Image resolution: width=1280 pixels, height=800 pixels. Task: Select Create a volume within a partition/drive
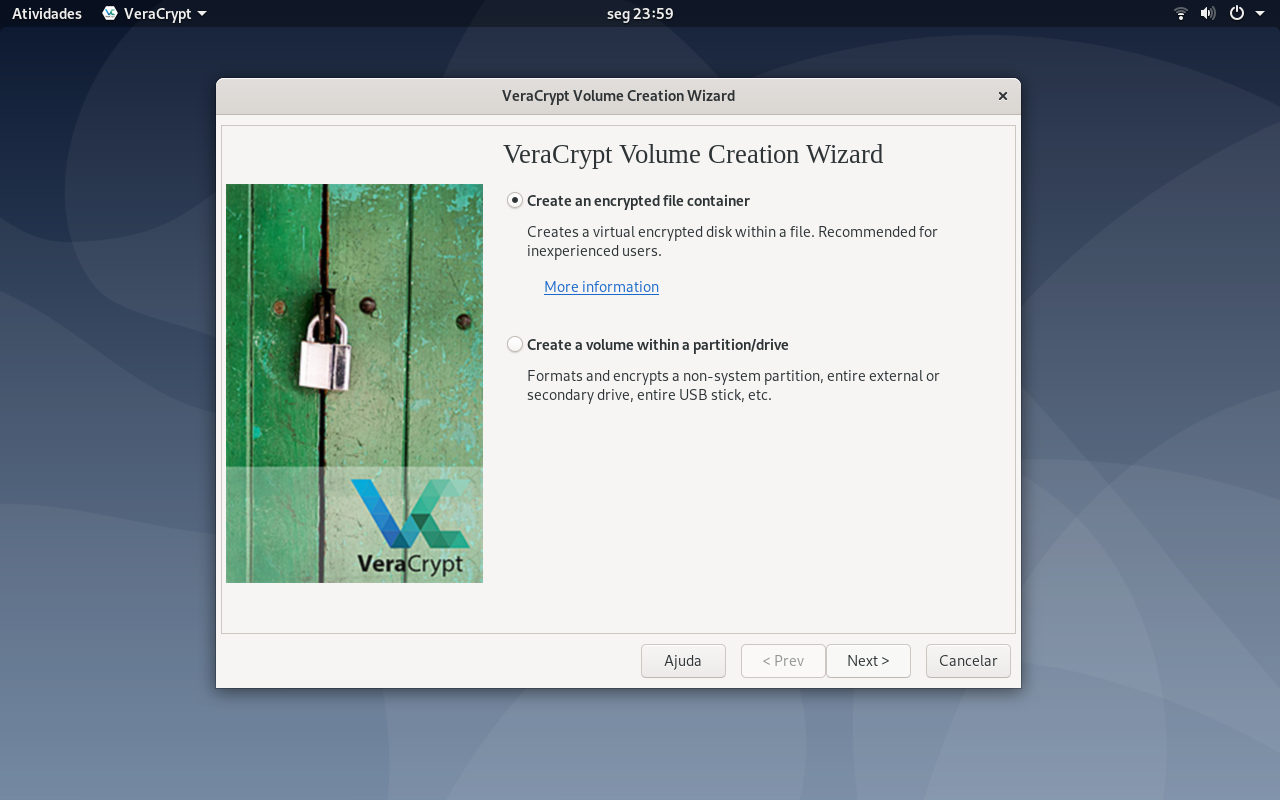tap(648, 345)
